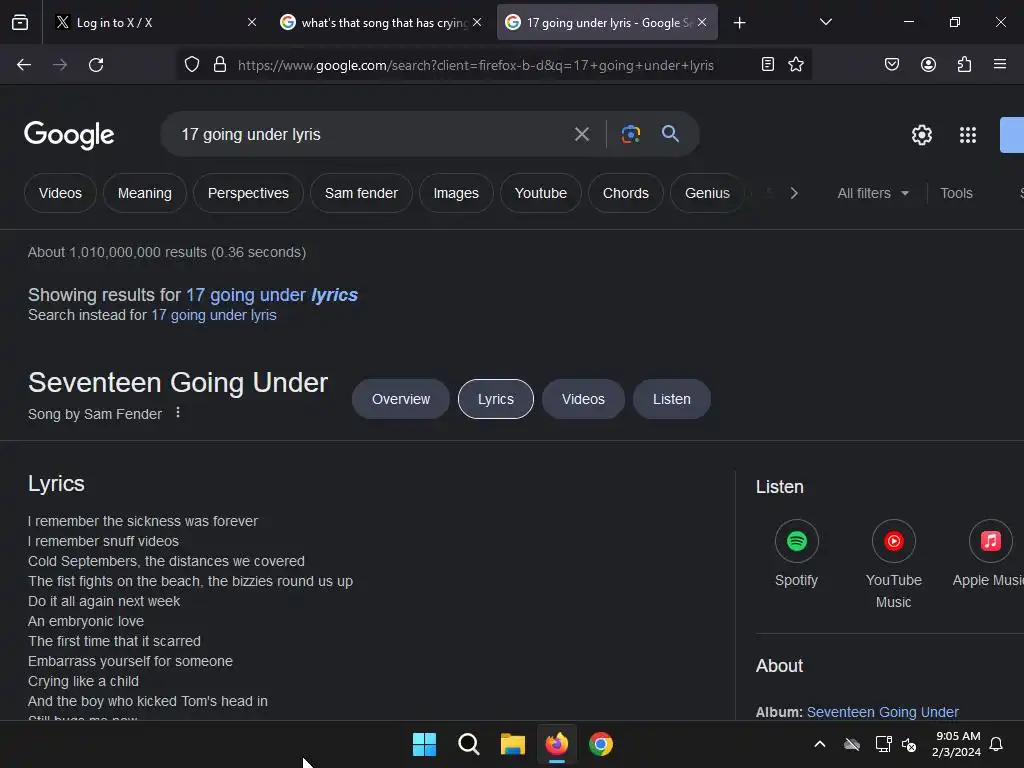Close the Log in to X tab
The image size is (1024, 768).
click(252, 22)
